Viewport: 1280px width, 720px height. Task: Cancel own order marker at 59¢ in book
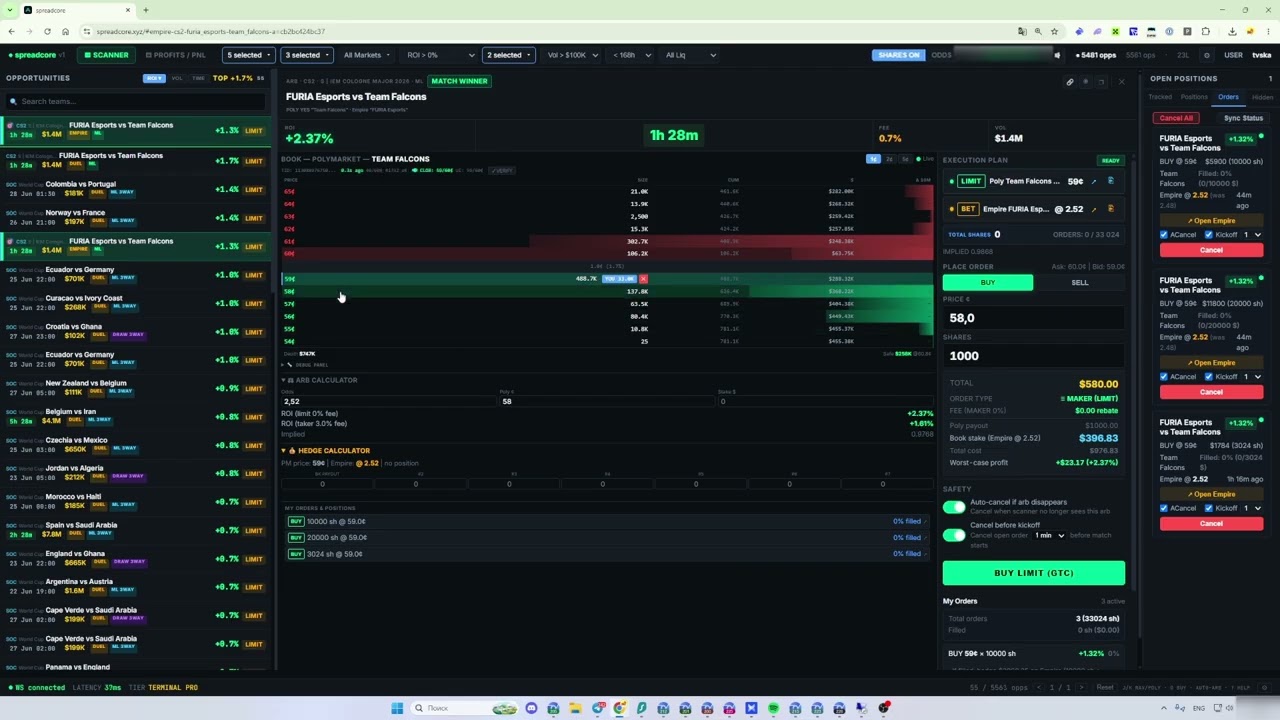643,279
